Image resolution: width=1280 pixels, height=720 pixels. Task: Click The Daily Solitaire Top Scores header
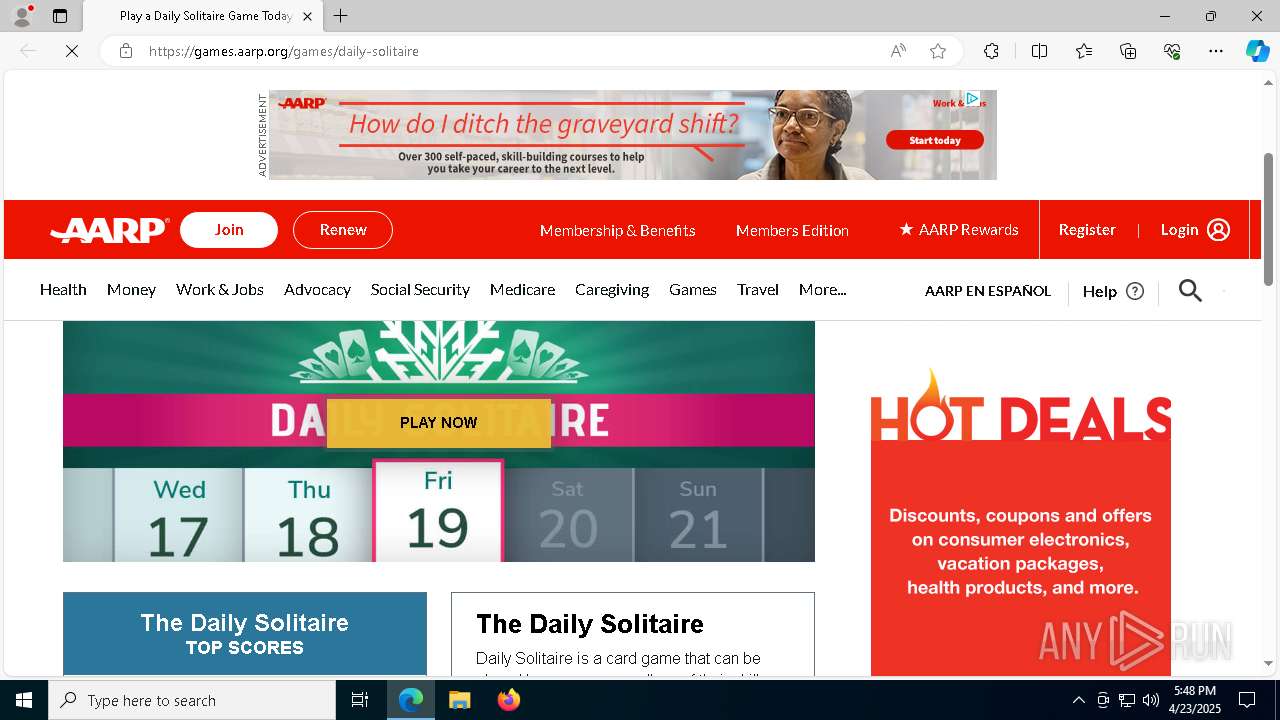[x=245, y=634]
